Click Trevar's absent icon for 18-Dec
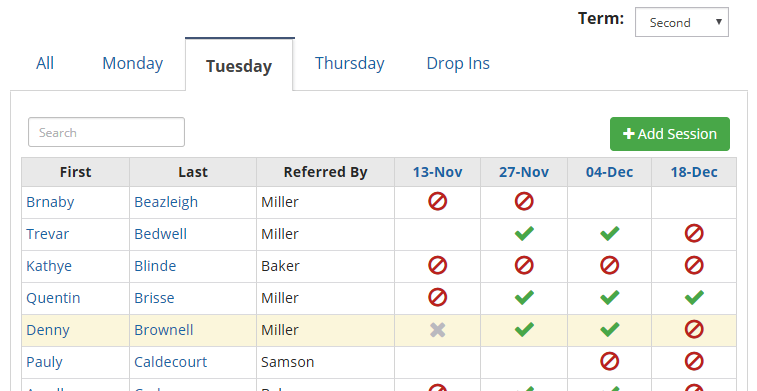Image resolution: width=757 pixels, height=391 pixels. click(694, 234)
